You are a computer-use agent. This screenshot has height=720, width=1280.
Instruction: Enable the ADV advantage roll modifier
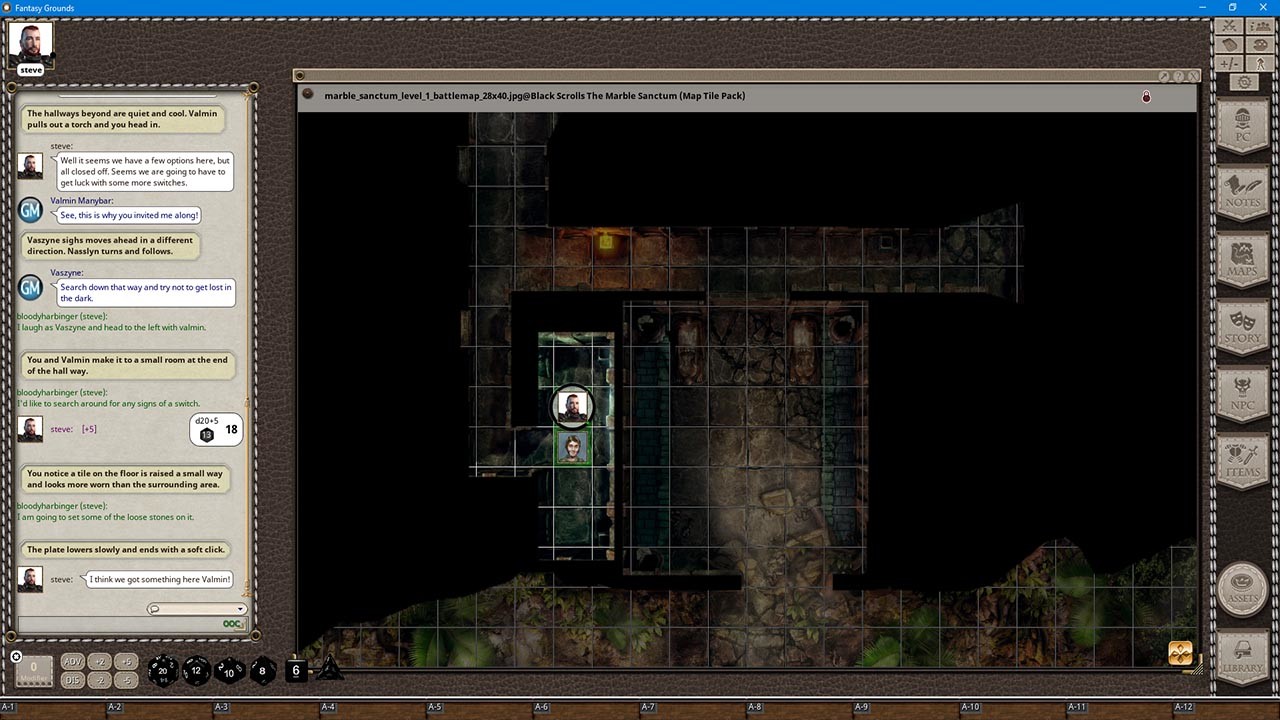[x=71, y=661]
